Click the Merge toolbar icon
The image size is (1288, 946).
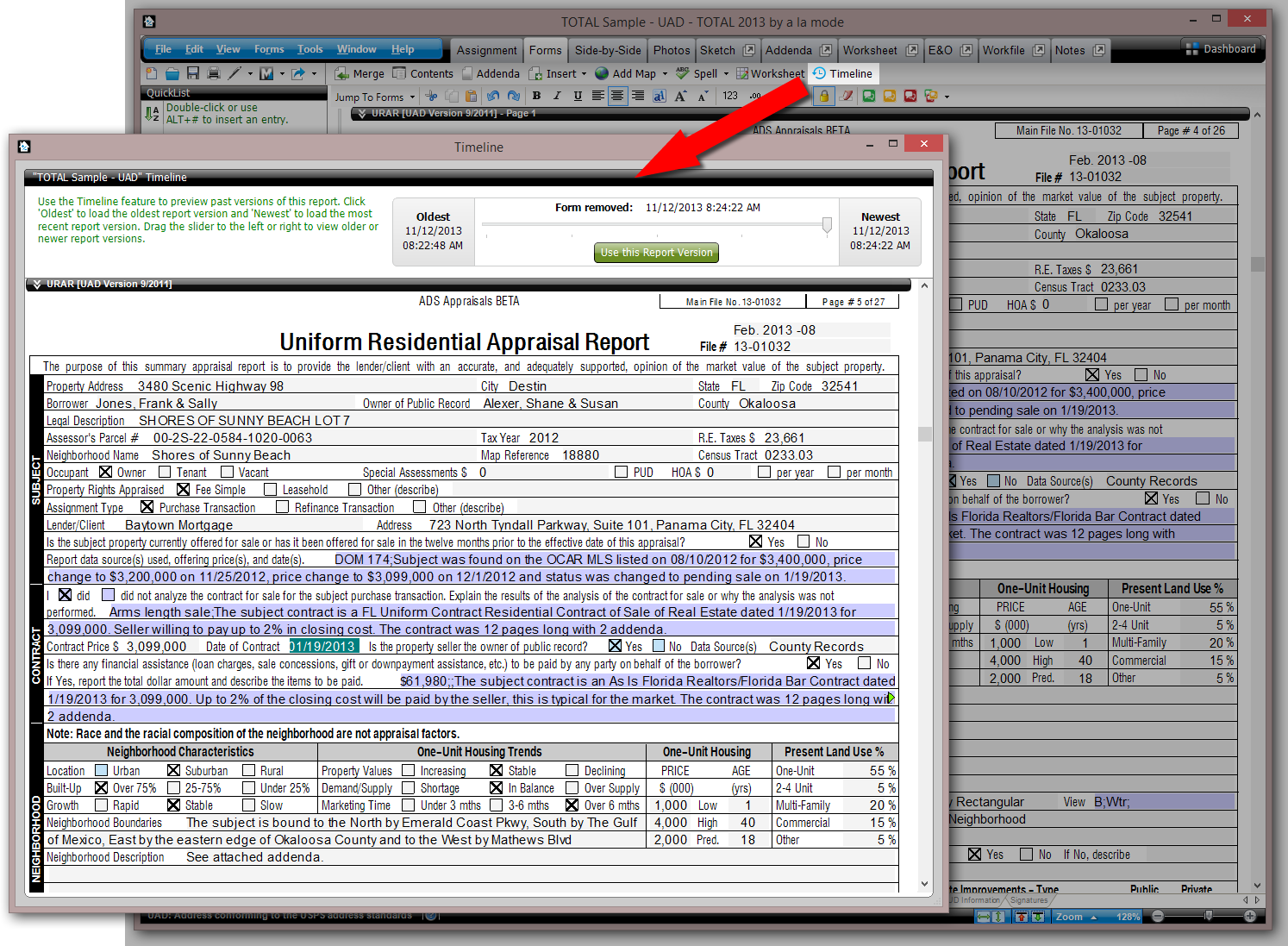coord(360,74)
